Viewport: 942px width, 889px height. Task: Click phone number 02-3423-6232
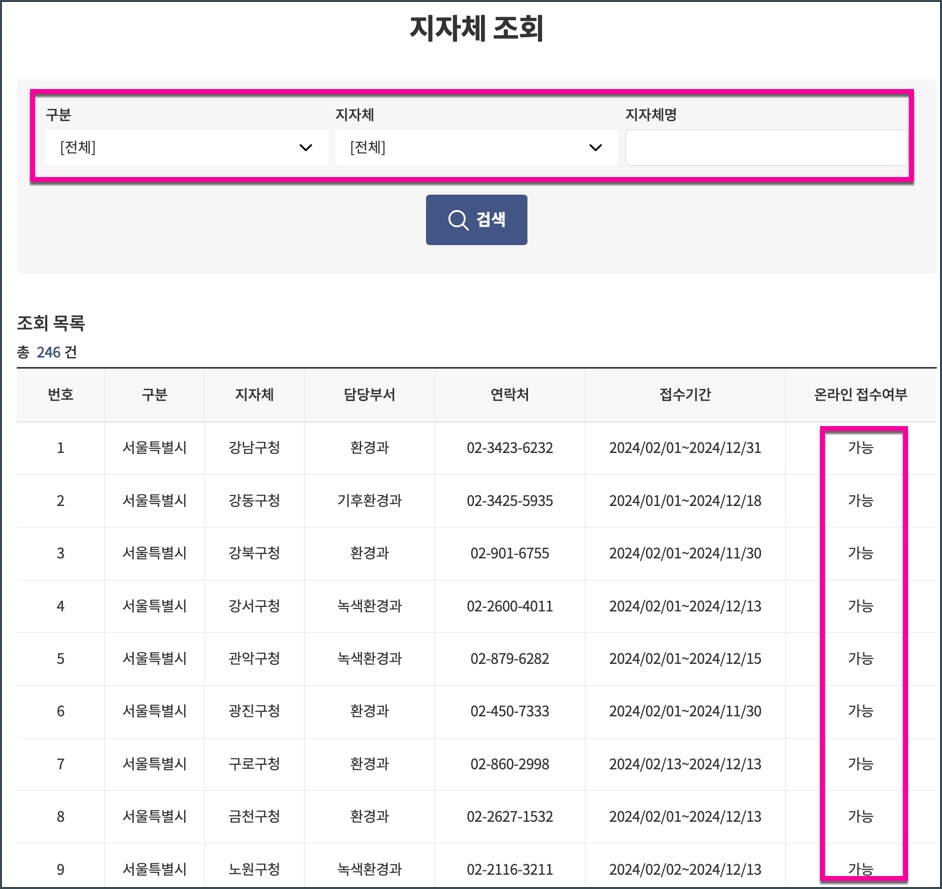coord(509,448)
